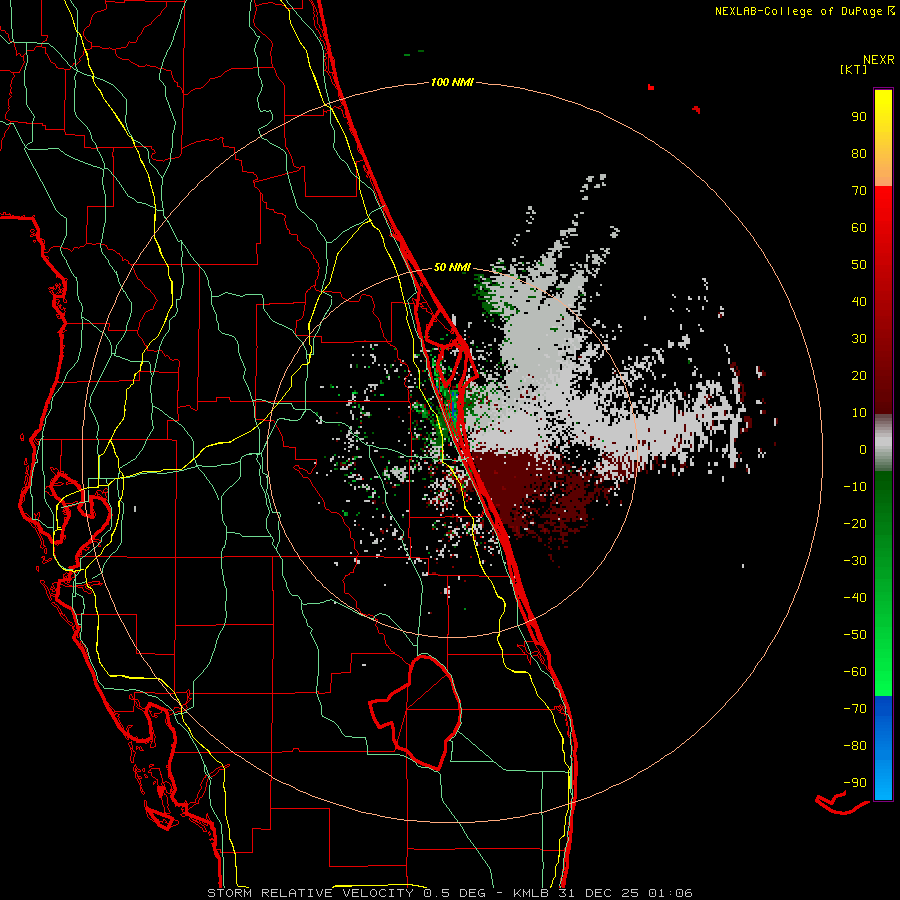This screenshot has height=900, width=900.
Task: Click the 100 NMI range ring label
Action: 452,83
